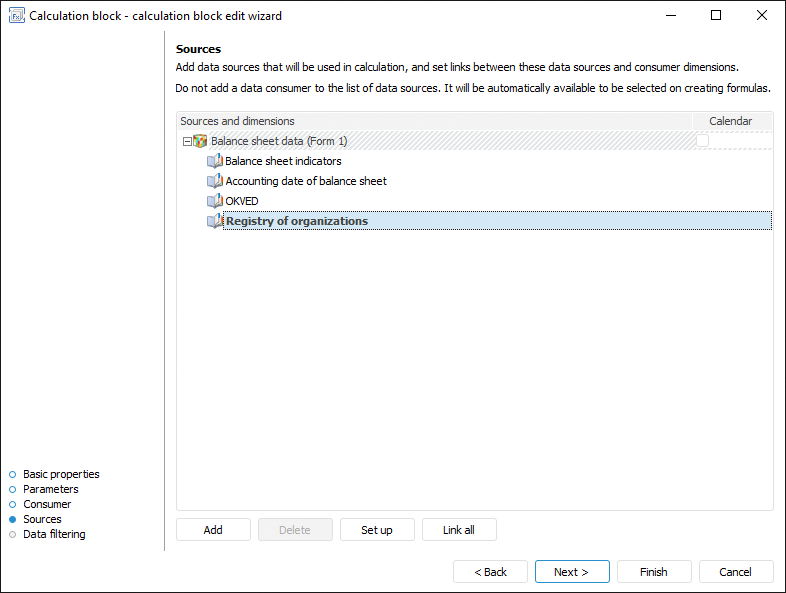This screenshot has height=593, width=786.
Task: Click the Balance sheet indicators dimension icon
Action: [214, 161]
